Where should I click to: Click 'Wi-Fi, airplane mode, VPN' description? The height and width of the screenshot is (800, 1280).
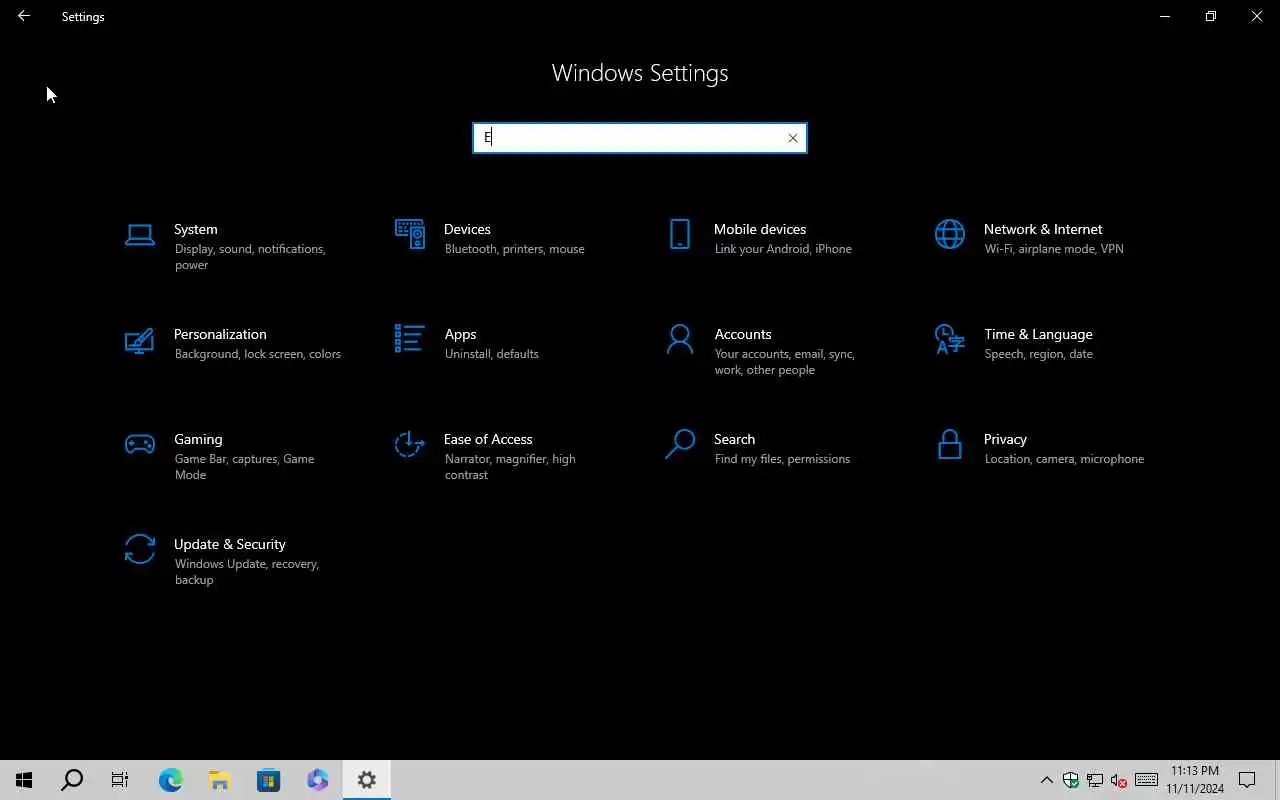tap(1054, 249)
